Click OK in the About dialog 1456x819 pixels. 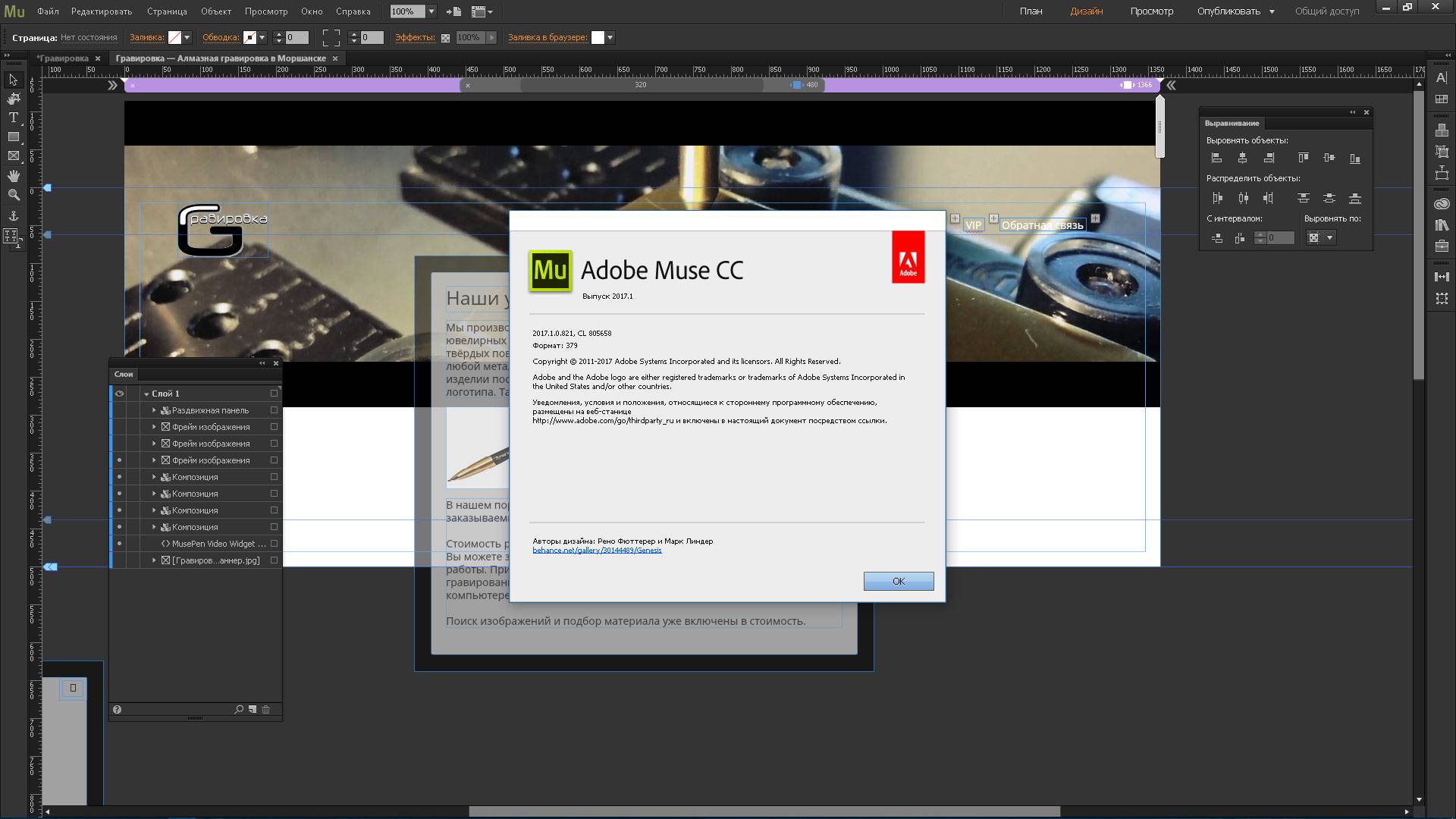pos(899,581)
